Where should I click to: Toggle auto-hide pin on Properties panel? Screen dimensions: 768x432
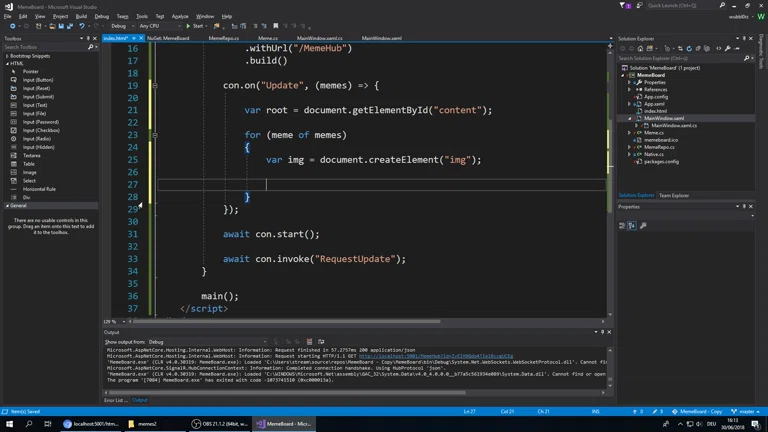coord(744,207)
